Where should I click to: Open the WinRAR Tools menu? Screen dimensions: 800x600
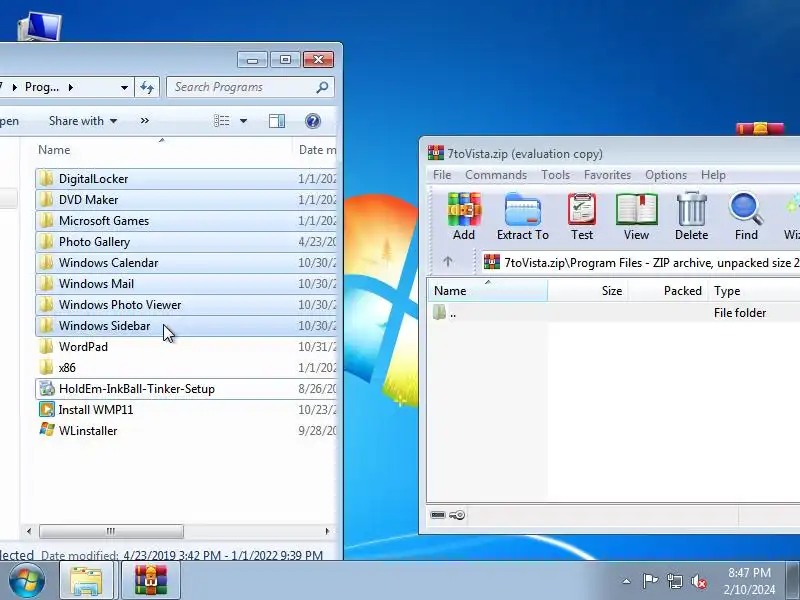pyautogui.click(x=555, y=175)
